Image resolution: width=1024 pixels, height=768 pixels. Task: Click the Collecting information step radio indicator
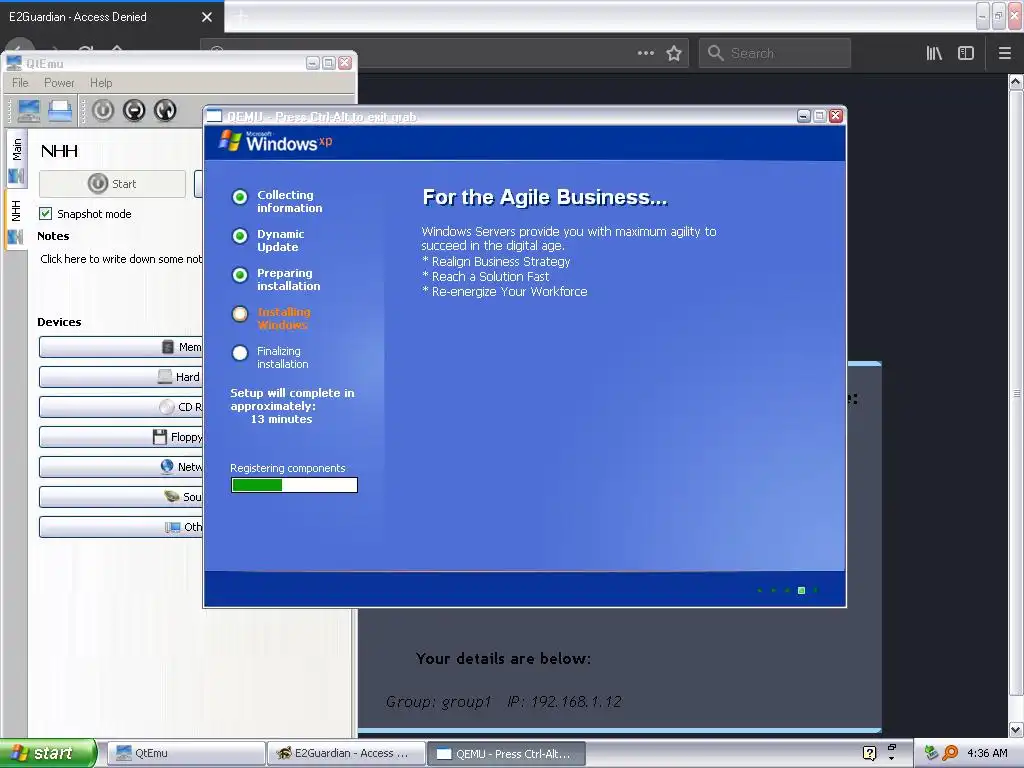coord(240,197)
